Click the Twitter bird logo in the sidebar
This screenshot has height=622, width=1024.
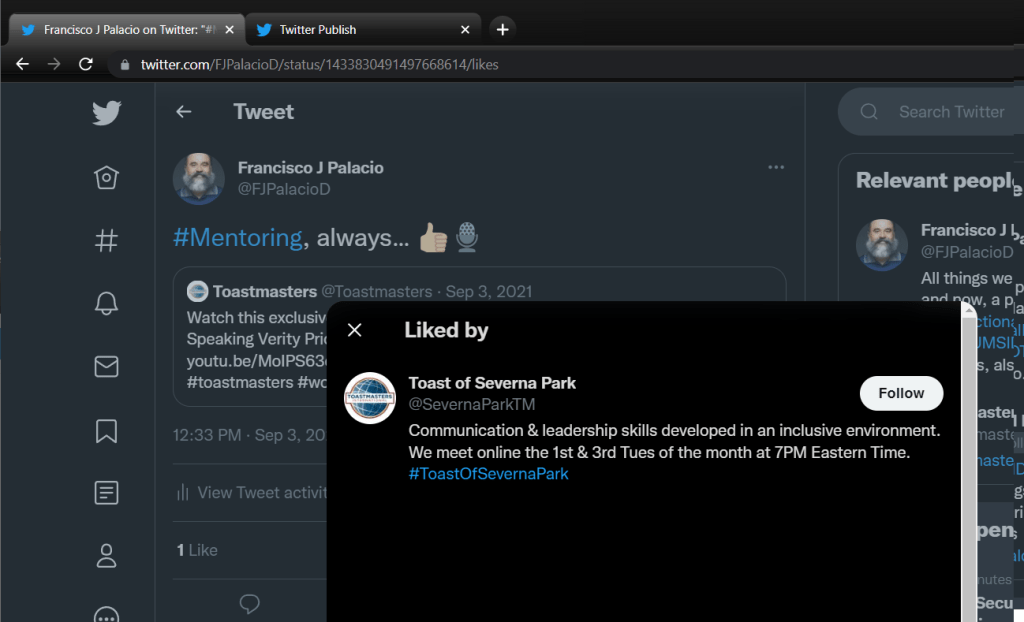click(106, 113)
